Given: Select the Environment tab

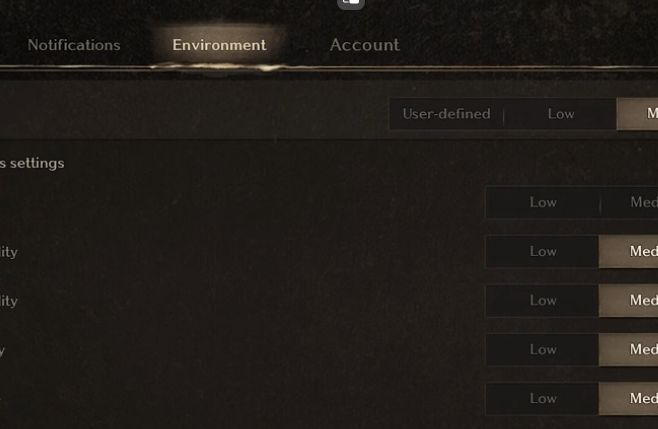Looking at the screenshot, I should tap(219, 45).
